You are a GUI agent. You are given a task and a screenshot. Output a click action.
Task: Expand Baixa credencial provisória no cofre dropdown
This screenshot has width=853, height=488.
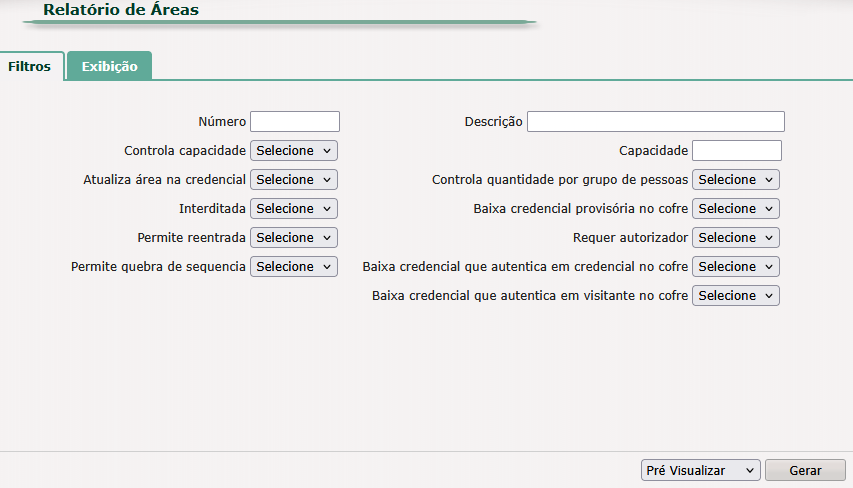[x=735, y=208]
